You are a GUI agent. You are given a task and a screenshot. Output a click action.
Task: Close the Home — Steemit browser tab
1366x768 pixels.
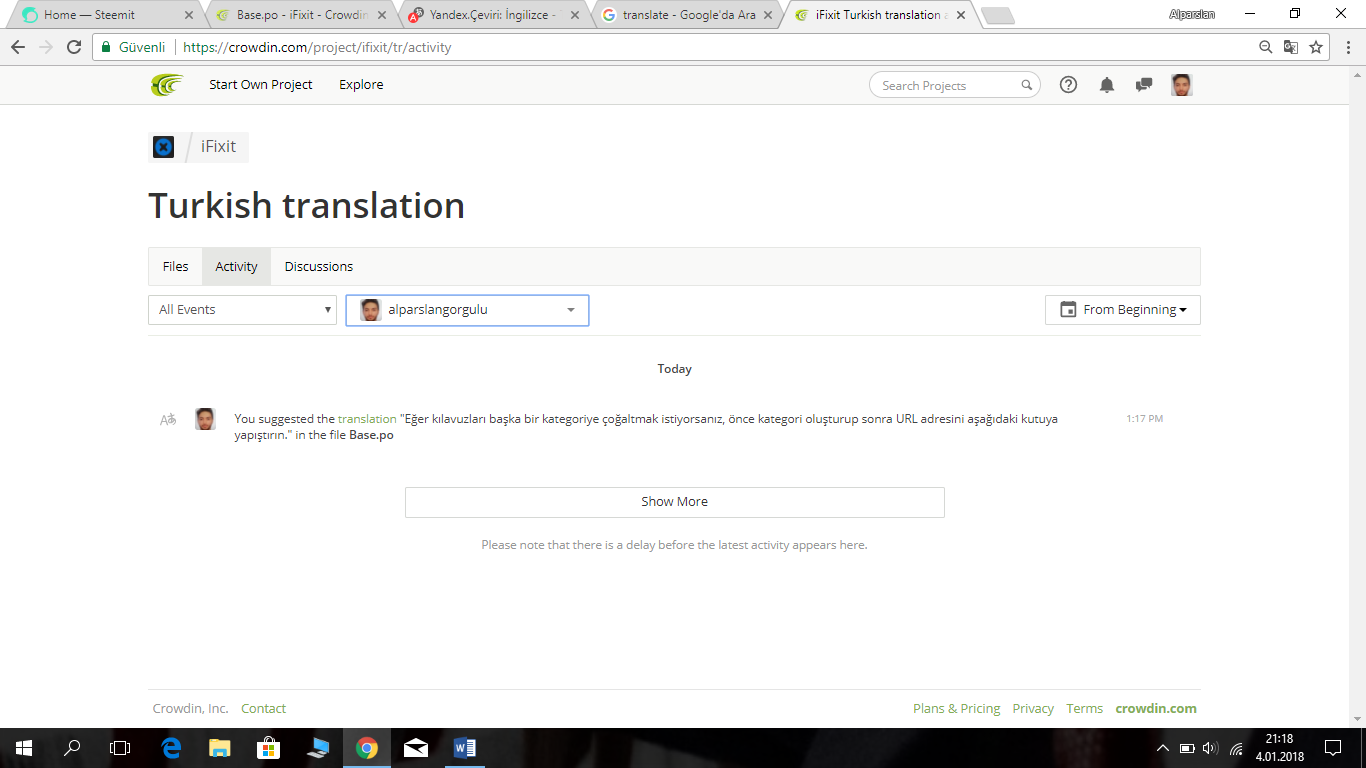[x=189, y=15]
